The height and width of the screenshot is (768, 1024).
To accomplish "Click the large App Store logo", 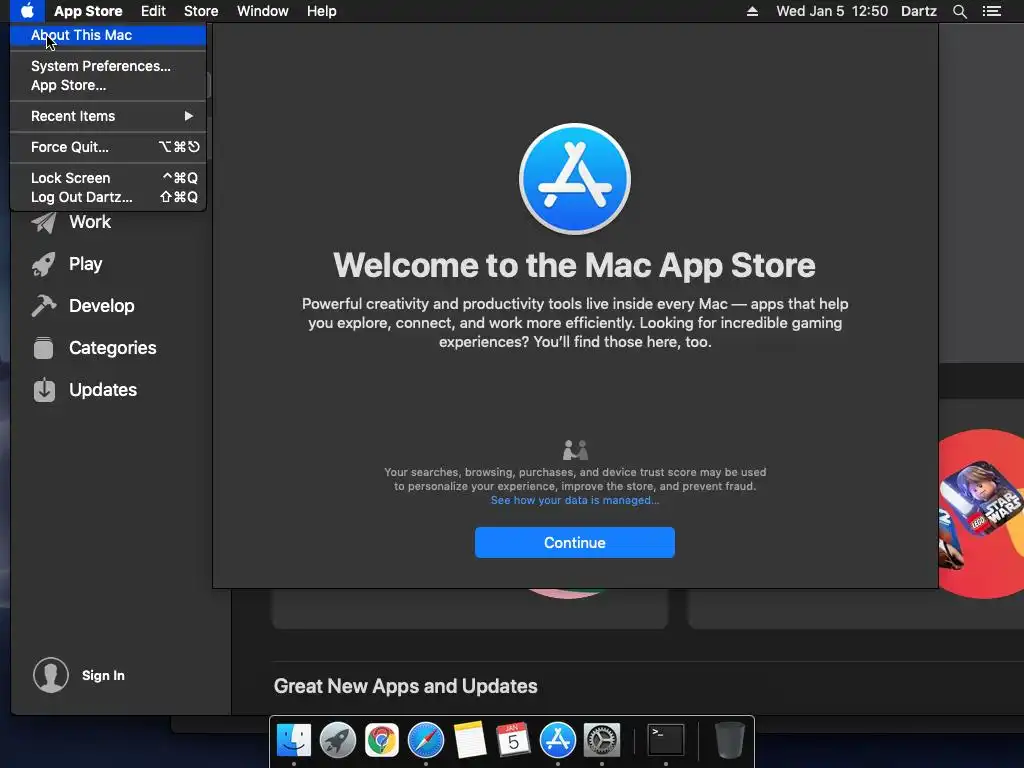I will 575,178.
